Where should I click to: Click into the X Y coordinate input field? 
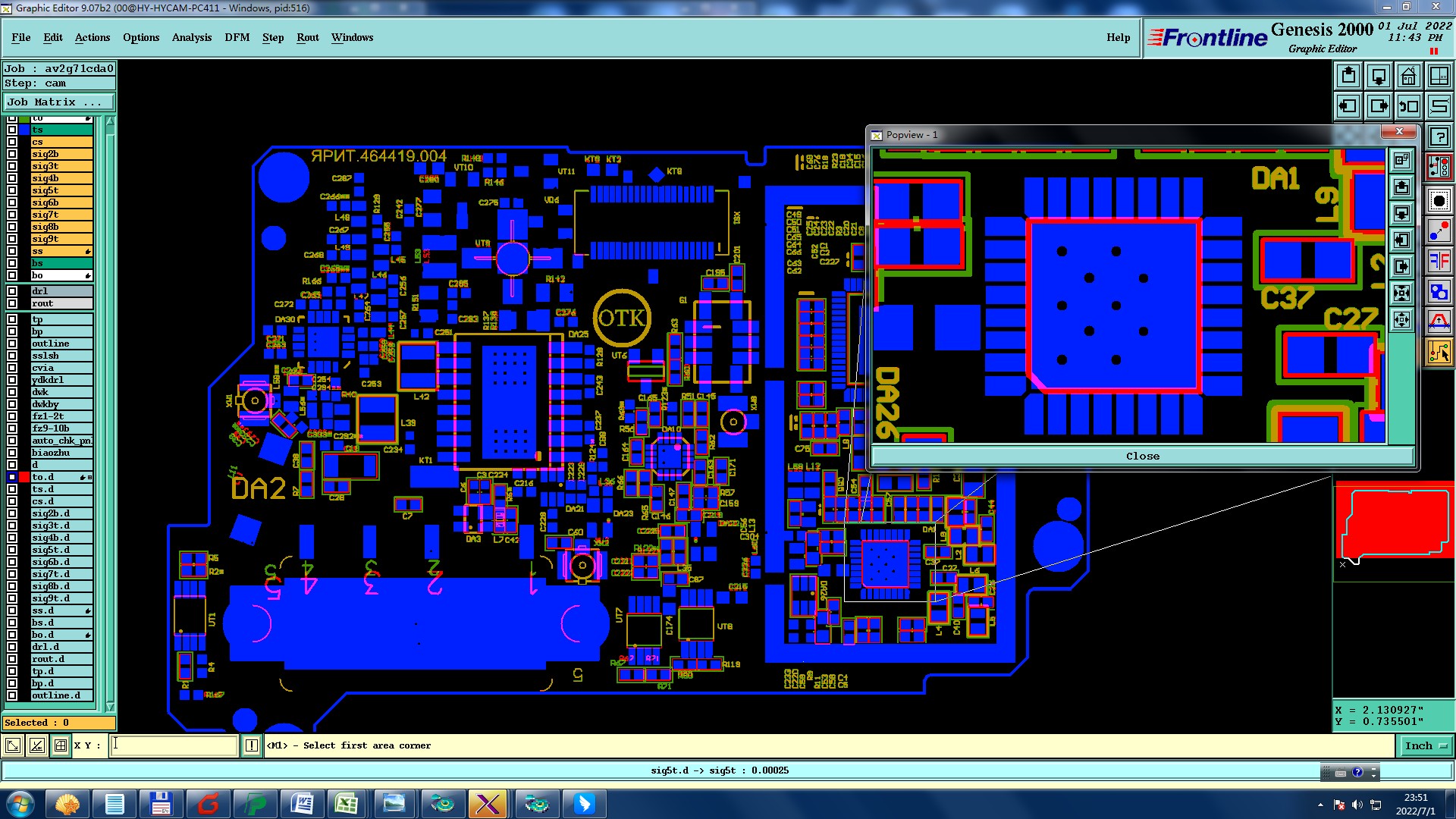174,745
